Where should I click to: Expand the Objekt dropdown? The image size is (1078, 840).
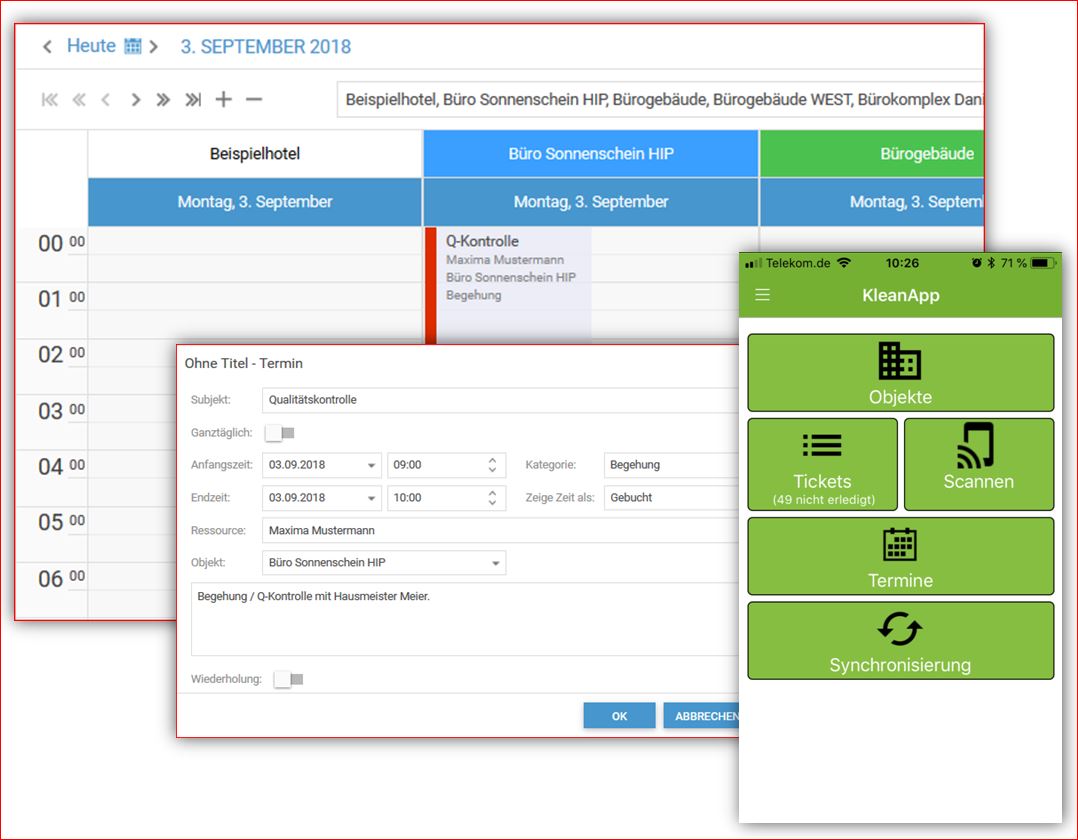pos(496,563)
